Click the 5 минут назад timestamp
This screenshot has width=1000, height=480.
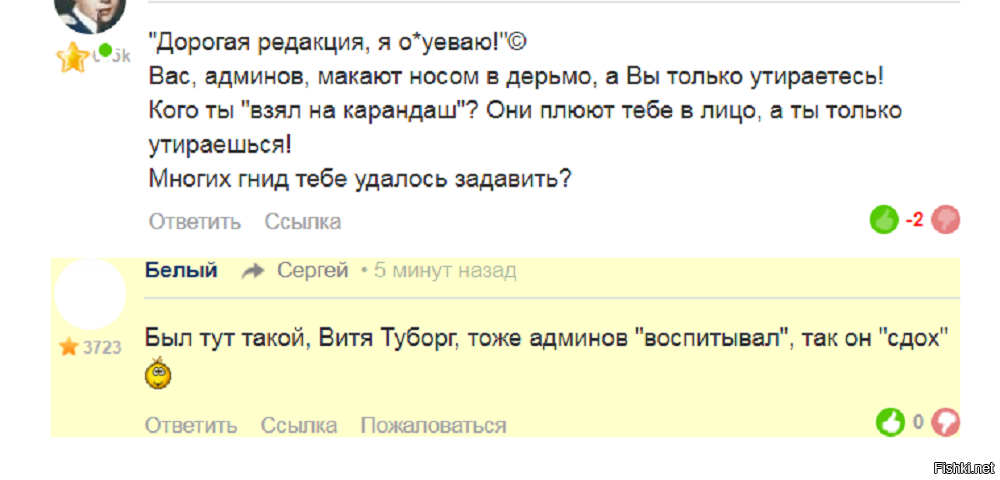point(445,270)
